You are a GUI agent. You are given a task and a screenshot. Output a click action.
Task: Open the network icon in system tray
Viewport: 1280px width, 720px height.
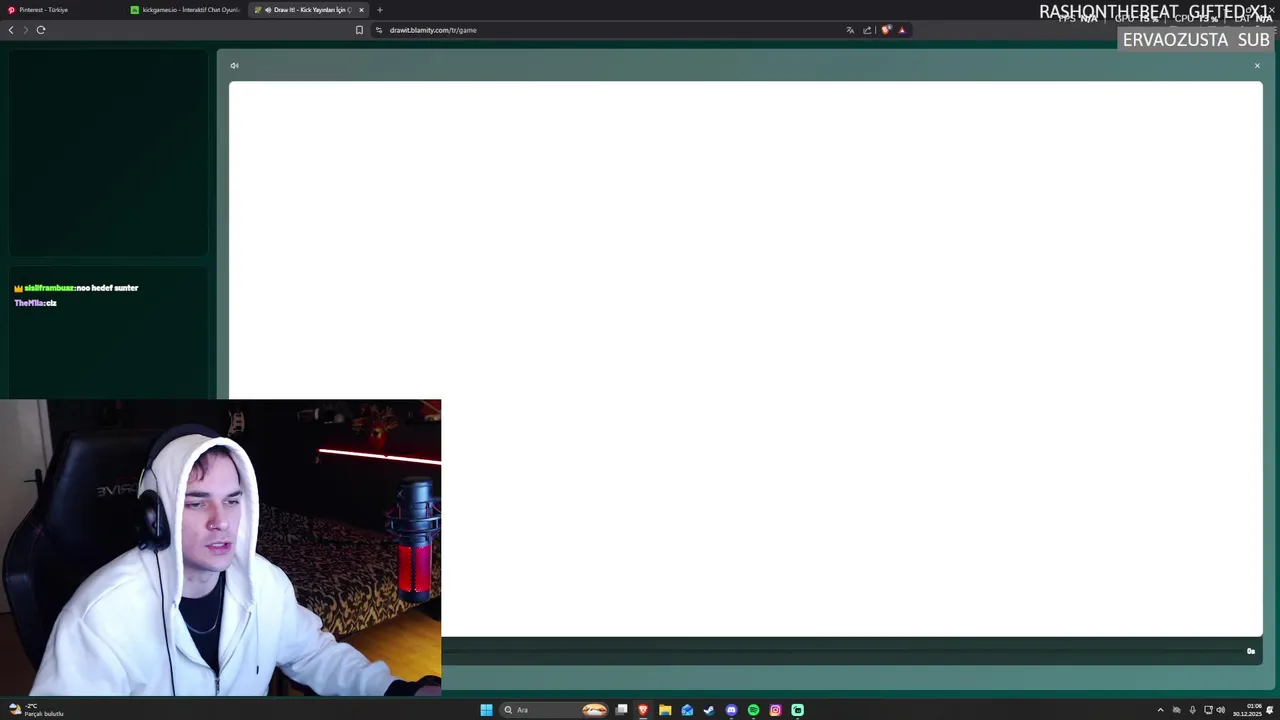tap(1208, 710)
